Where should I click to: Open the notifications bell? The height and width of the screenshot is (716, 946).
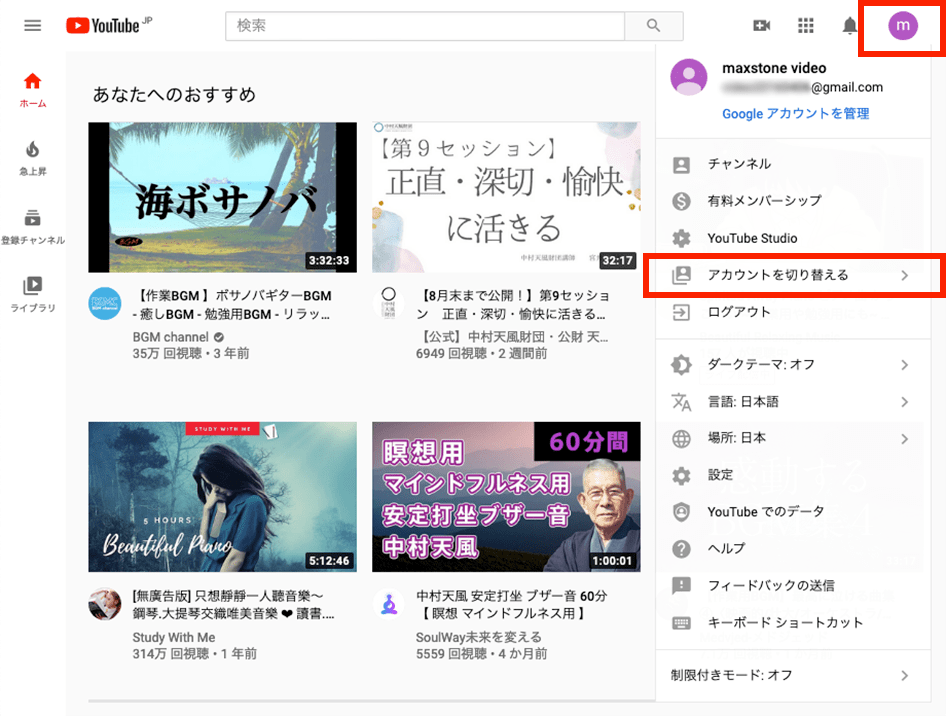pos(849,25)
